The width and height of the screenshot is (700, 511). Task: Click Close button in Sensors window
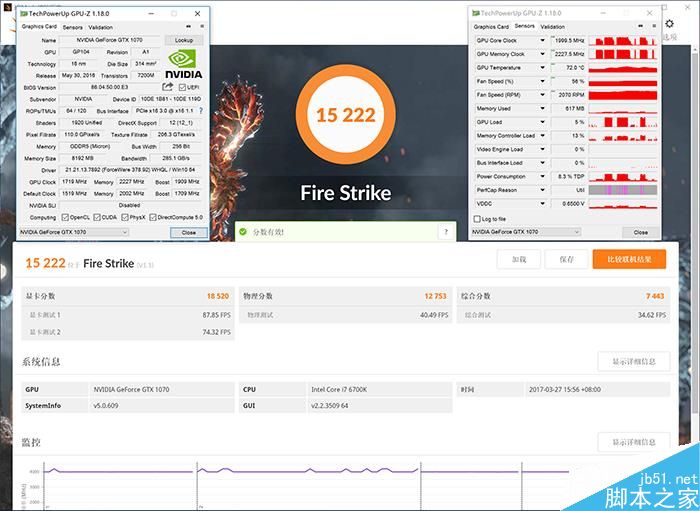click(x=641, y=232)
